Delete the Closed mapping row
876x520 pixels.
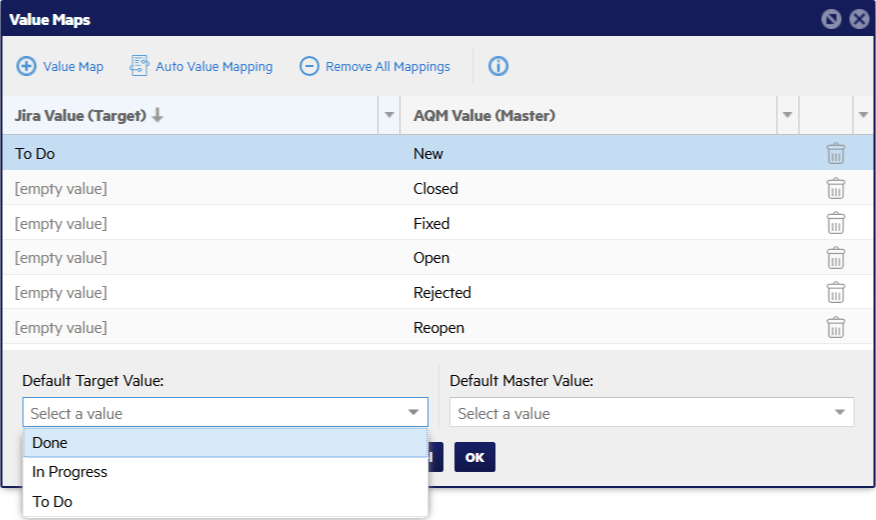click(835, 189)
